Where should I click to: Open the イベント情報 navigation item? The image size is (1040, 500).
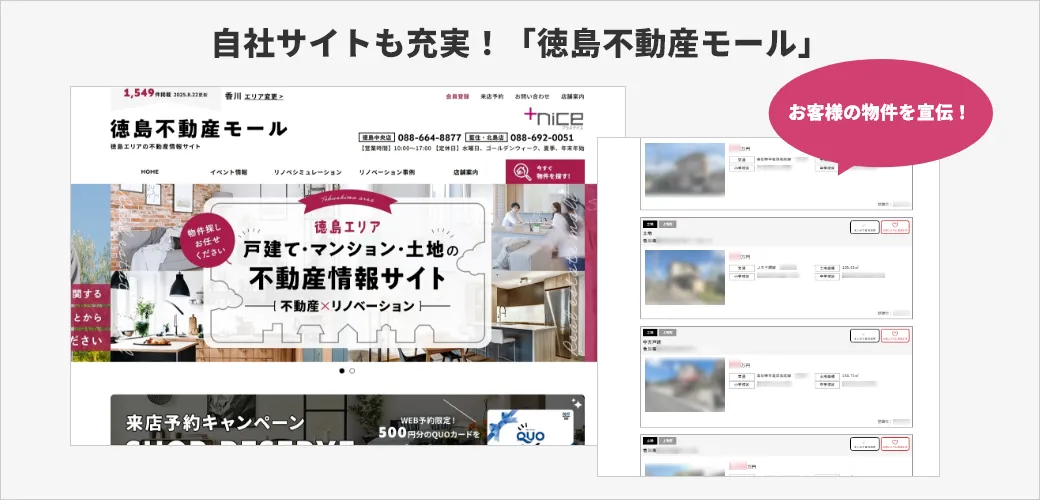(229, 172)
